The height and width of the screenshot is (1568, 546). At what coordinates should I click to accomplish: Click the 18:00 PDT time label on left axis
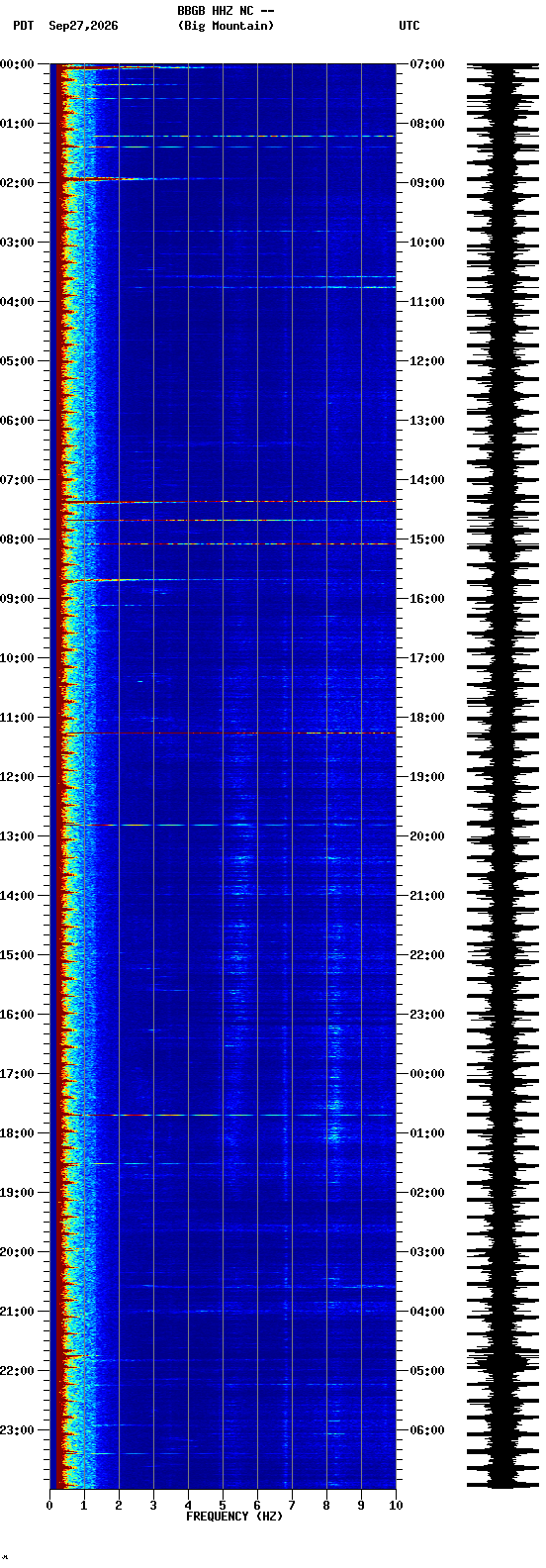click(18, 1133)
